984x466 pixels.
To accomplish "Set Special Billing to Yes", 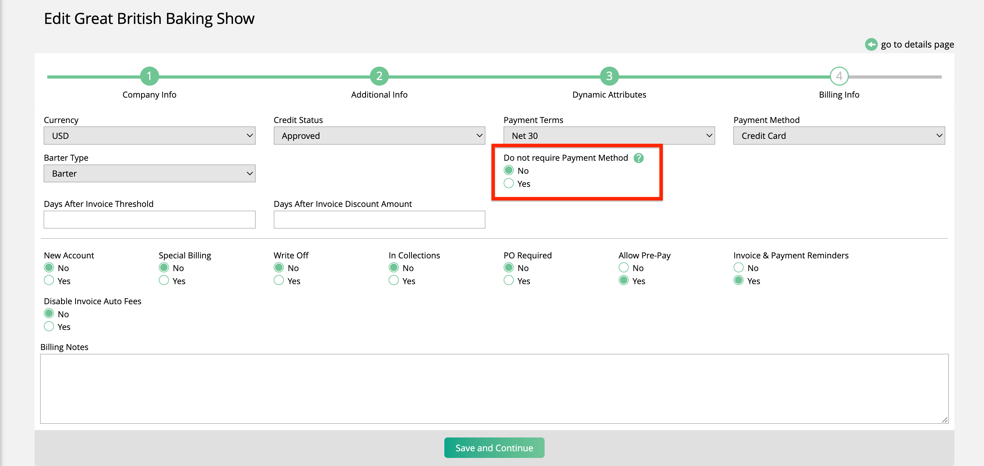I will [164, 281].
